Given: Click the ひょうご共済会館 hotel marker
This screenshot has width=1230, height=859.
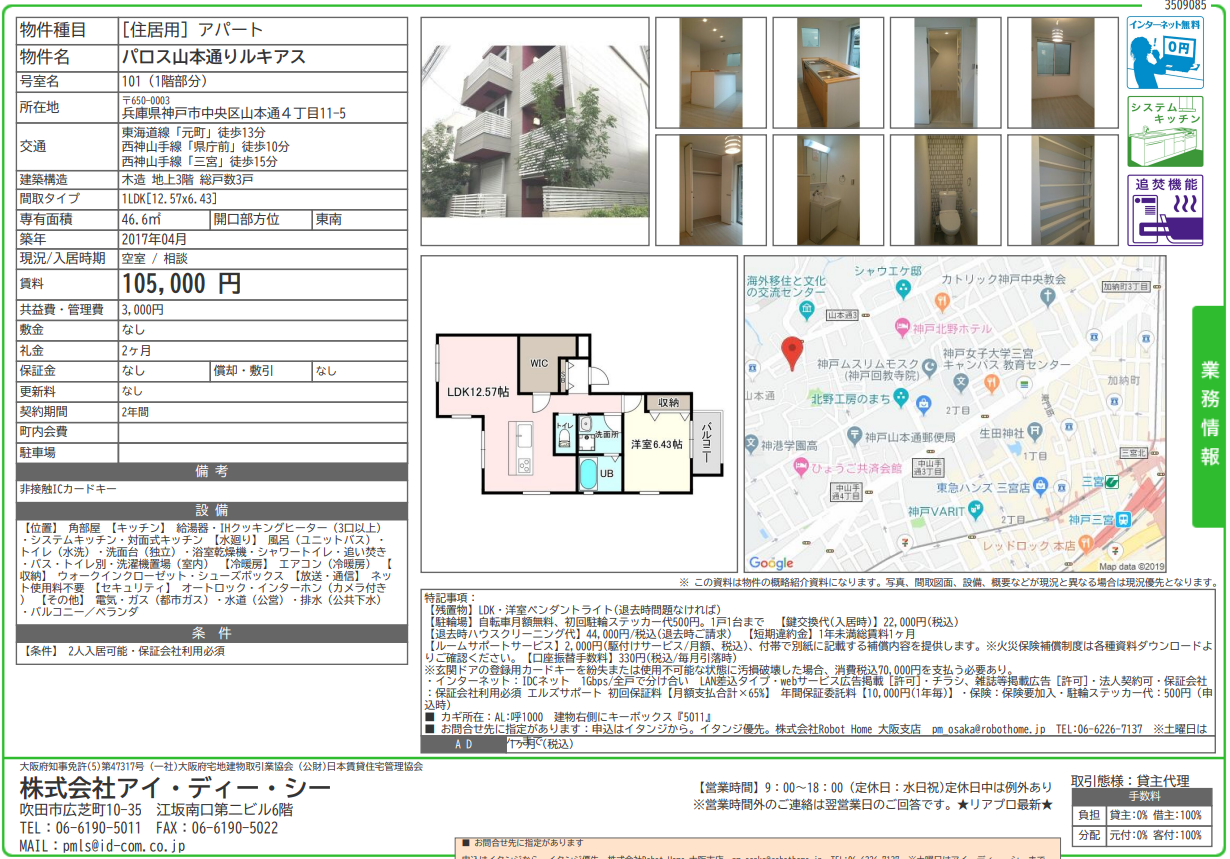Looking at the screenshot, I should pyautogui.click(x=802, y=467).
